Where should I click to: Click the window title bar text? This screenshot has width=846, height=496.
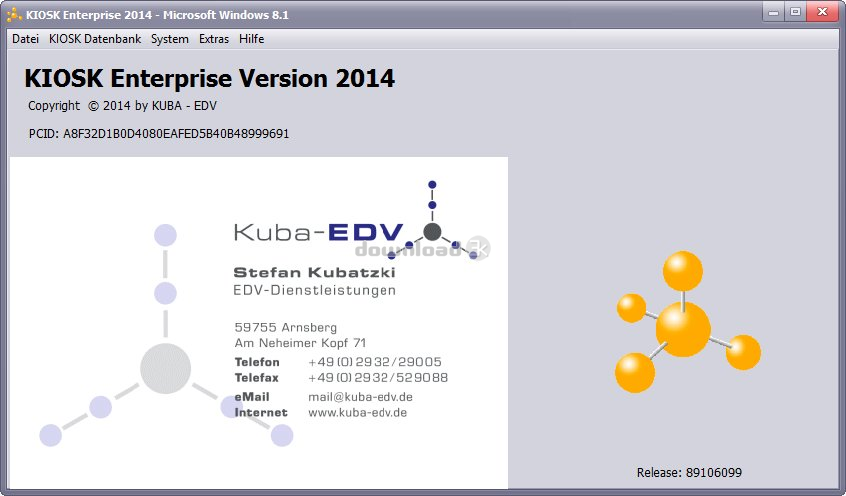coord(157,15)
